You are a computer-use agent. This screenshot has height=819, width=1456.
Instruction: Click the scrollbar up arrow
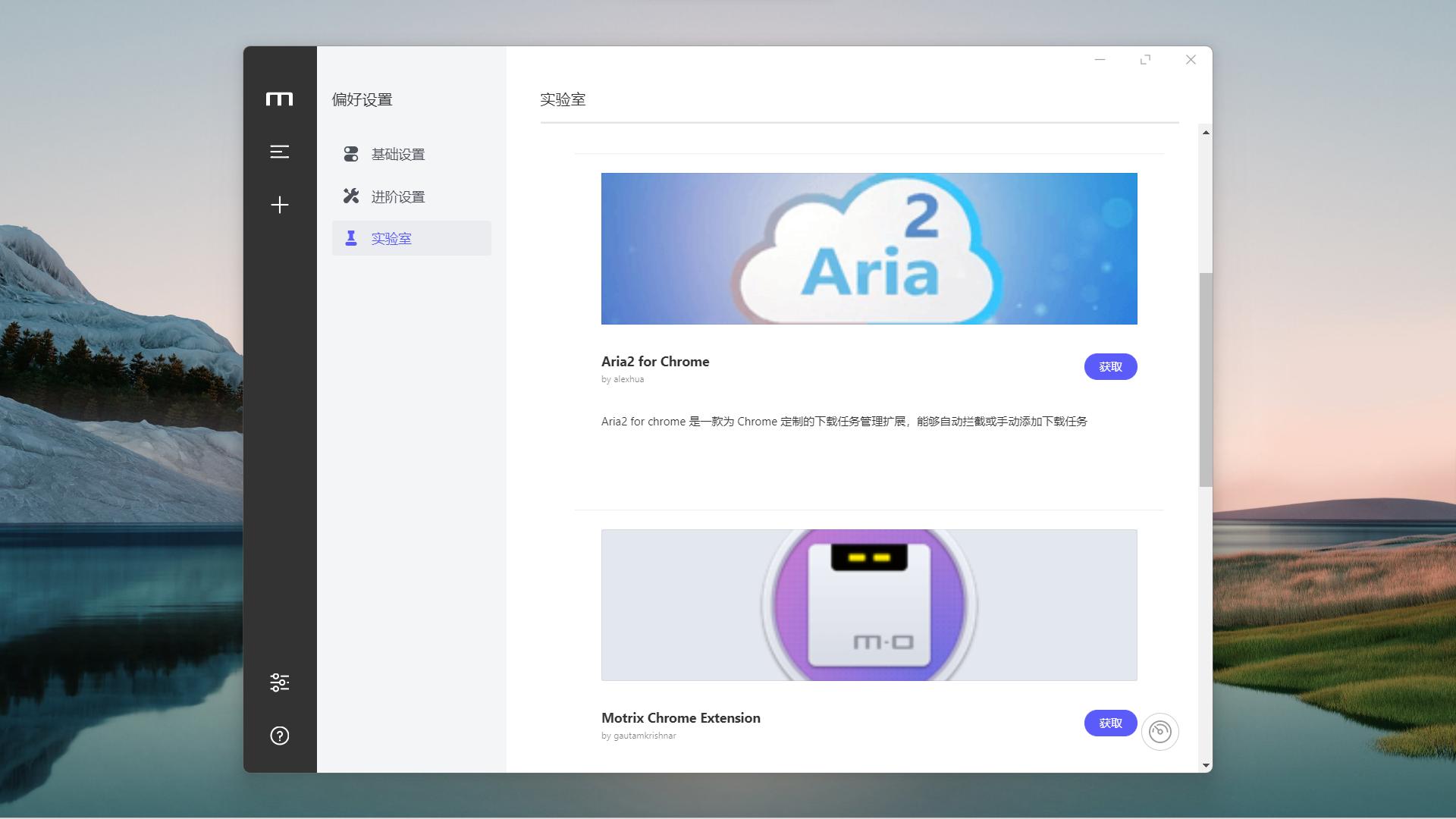(x=1204, y=131)
